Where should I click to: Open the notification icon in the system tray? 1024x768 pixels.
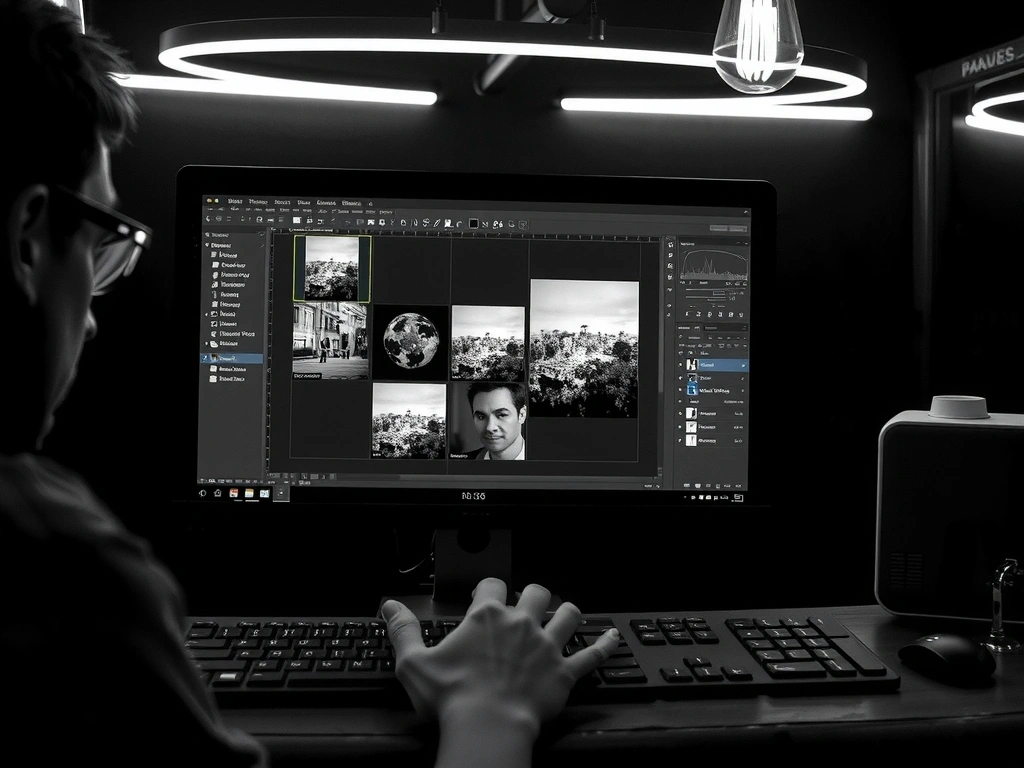(x=738, y=496)
